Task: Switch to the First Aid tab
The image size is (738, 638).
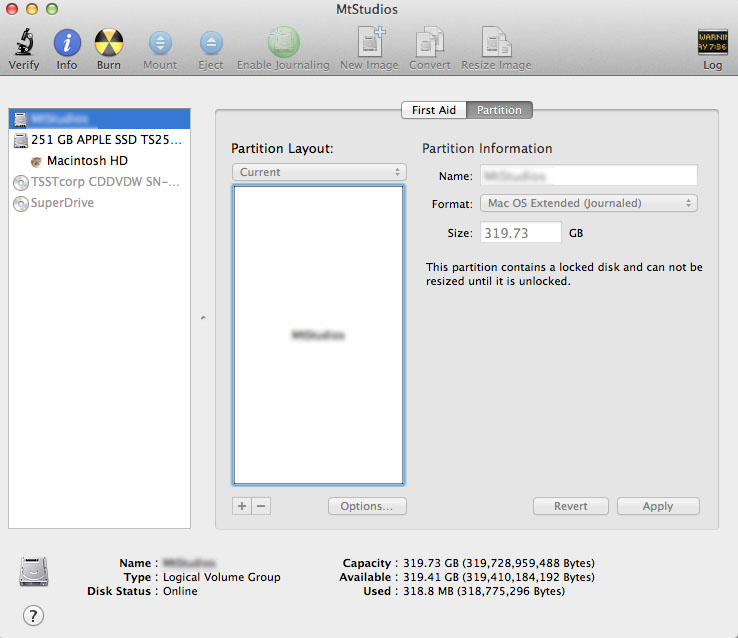Action: point(433,110)
